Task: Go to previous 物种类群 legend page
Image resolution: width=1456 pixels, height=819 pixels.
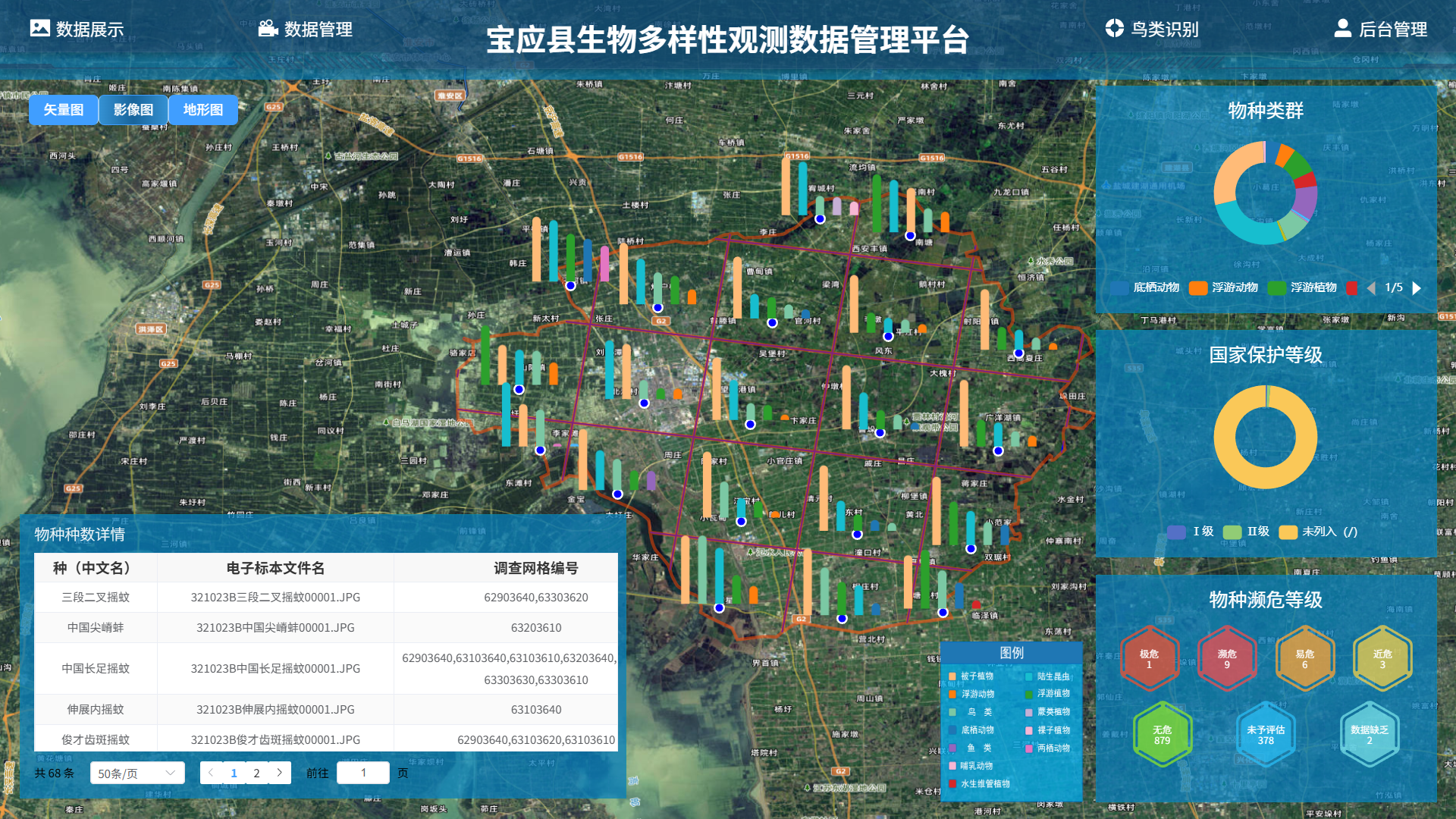Action: (1371, 287)
